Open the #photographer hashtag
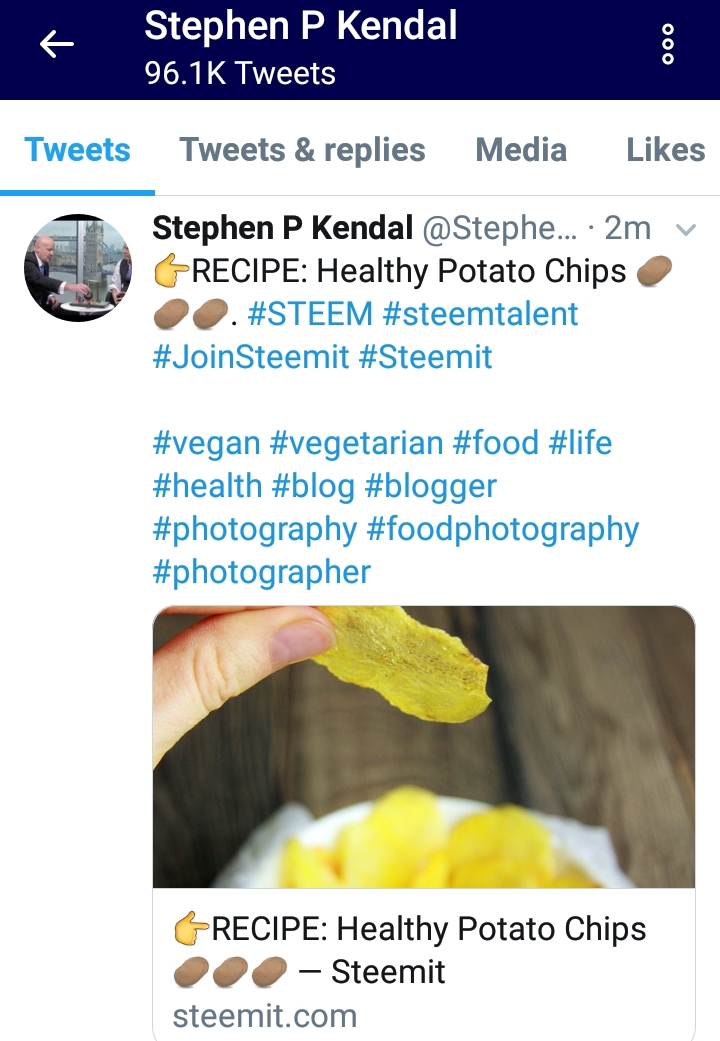 (x=261, y=572)
